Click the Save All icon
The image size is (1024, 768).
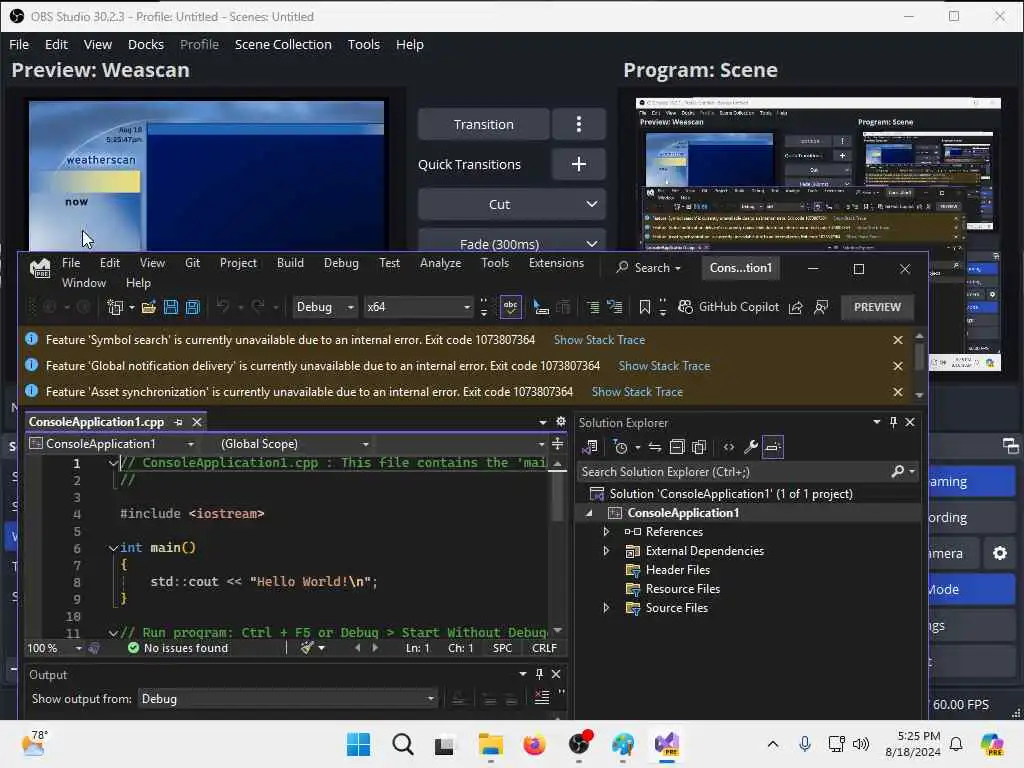pyautogui.click(x=193, y=307)
